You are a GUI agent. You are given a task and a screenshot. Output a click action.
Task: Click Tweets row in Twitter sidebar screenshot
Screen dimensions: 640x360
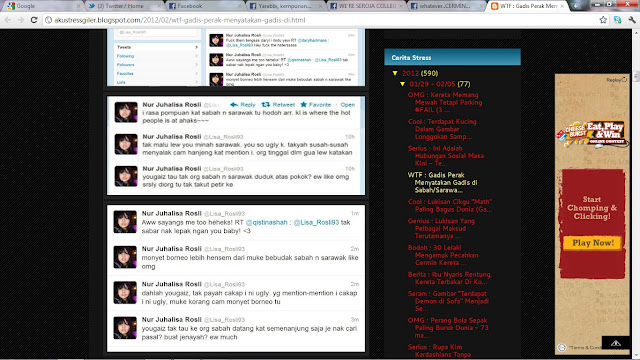point(157,47)
